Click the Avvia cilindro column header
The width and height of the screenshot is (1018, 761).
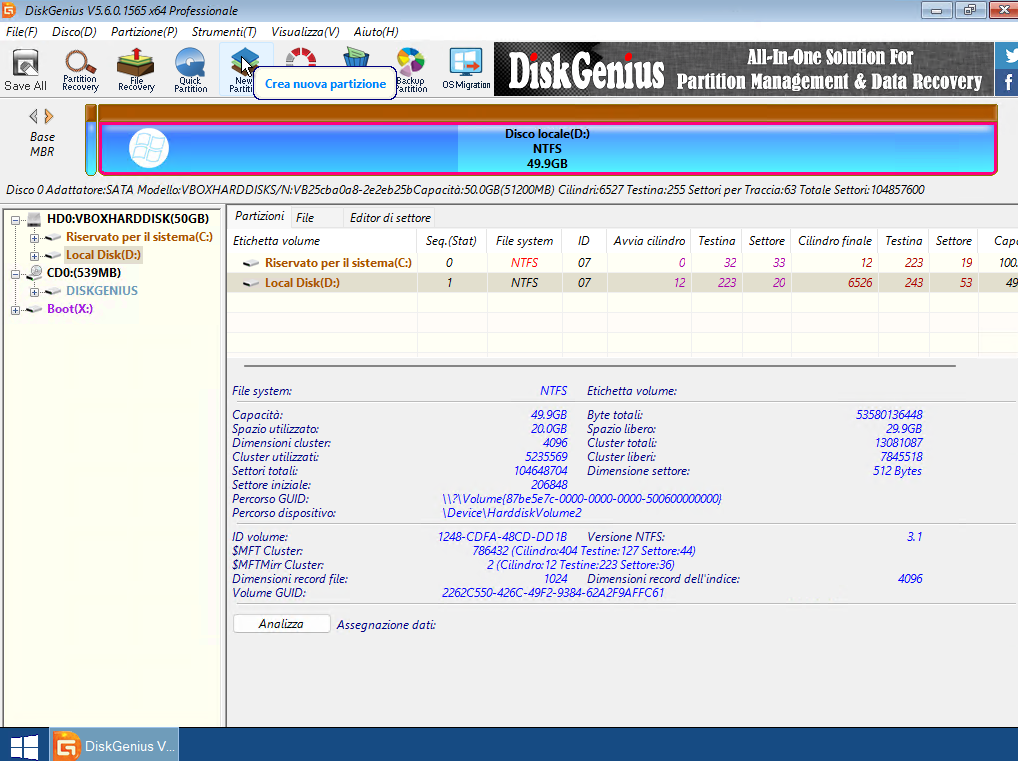point(649,241)
